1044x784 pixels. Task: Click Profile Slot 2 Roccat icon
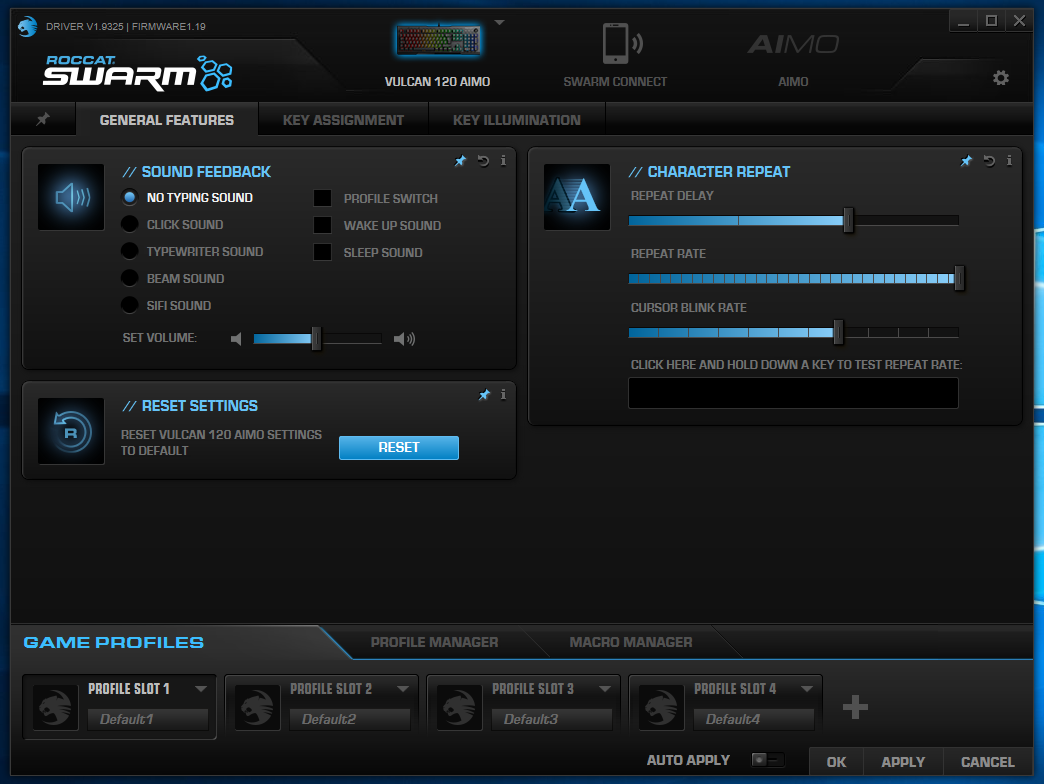[258, 707]
